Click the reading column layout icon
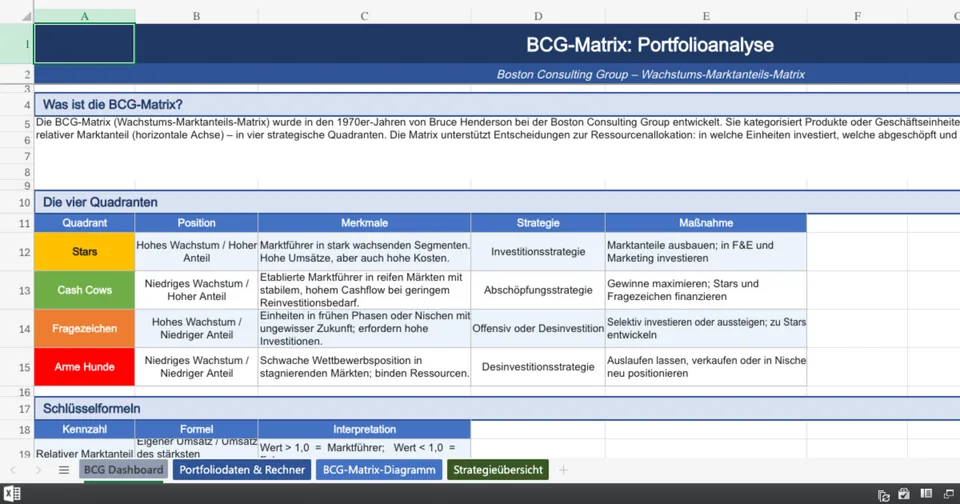 (x=926, y=494)
